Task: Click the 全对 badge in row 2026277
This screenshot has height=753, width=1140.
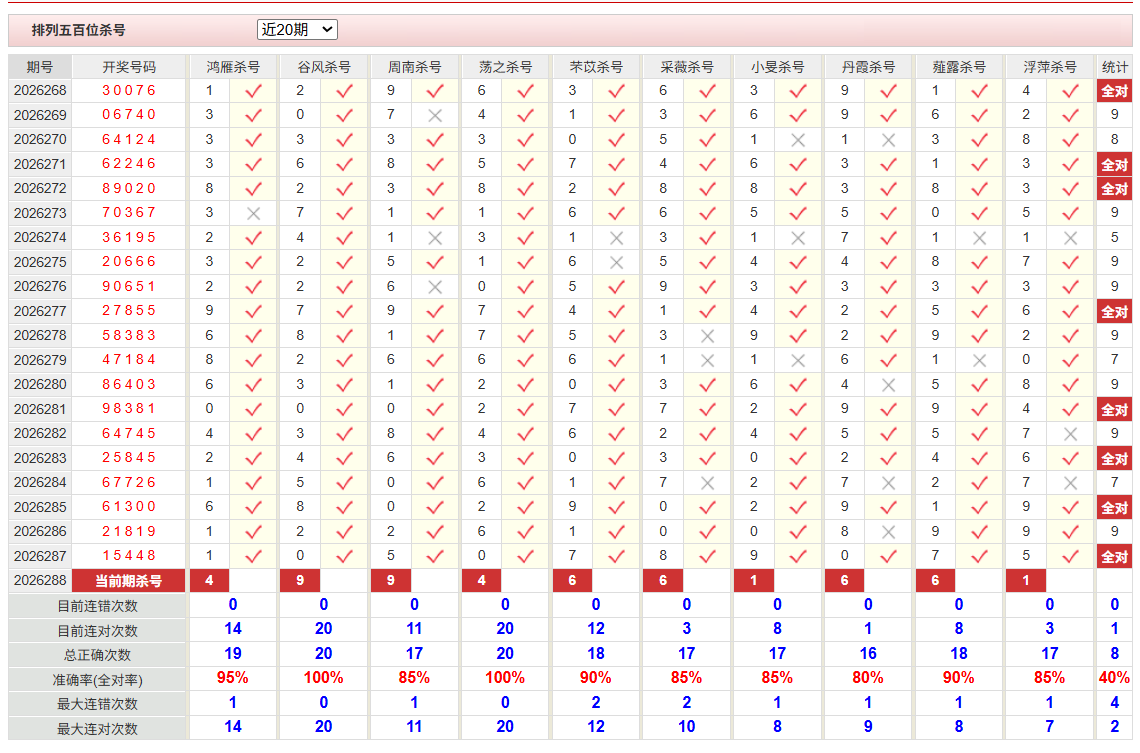Action: pyautogui.click(x=1115, y=311)
